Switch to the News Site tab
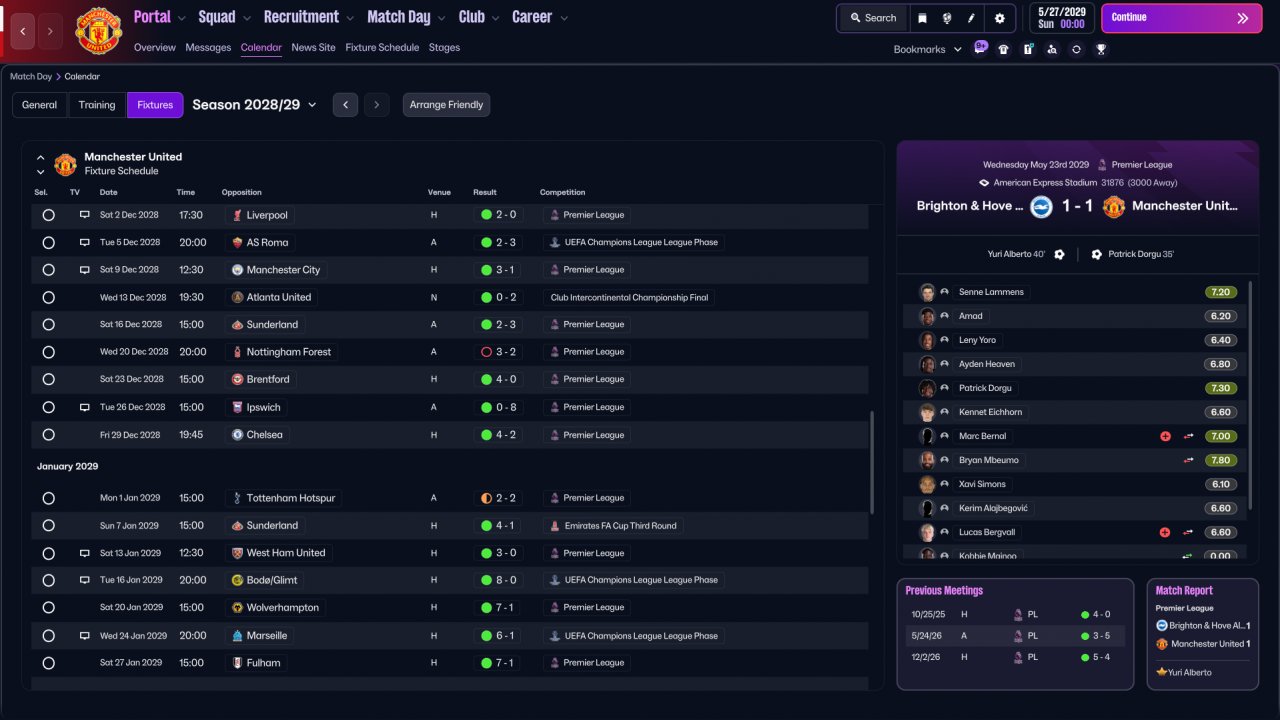The image size is (1280, 720). coord(314,47)
